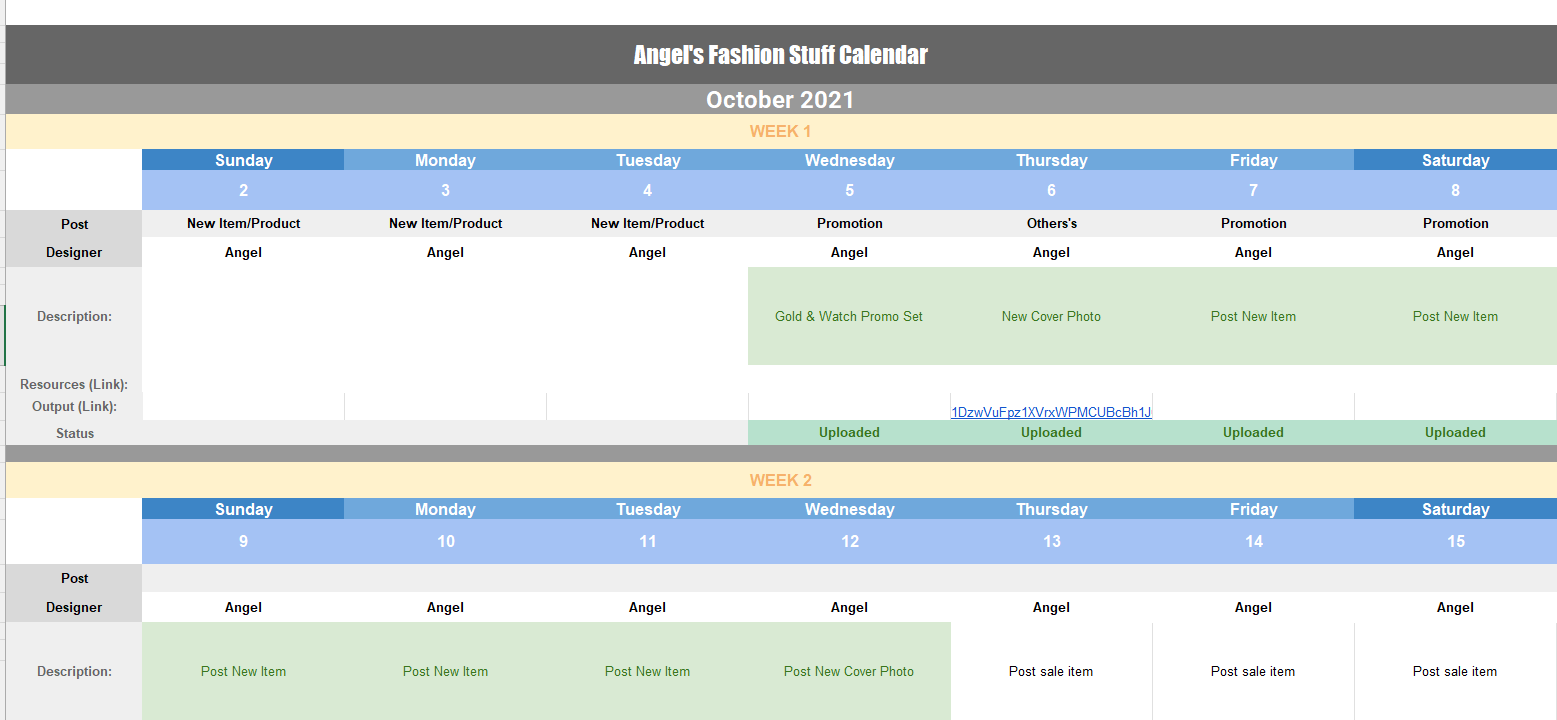The width and height of the screenshot is (1557, 720).
Task: Open the 1DzwVuFpz1XVrxWPMCUBcBh1J output link
Action: [x=1051, y=412]
